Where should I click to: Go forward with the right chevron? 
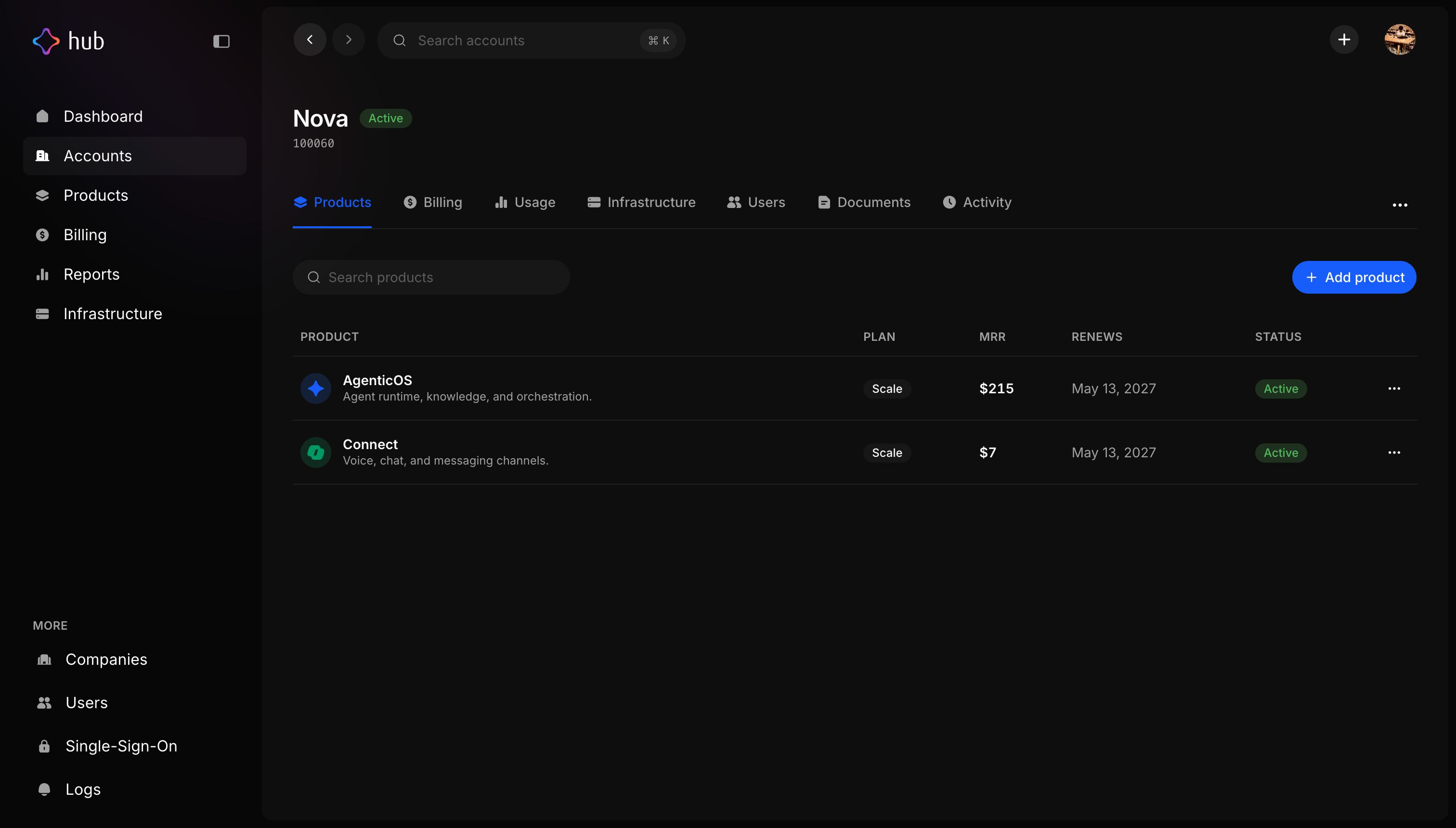tap(349, 40)
